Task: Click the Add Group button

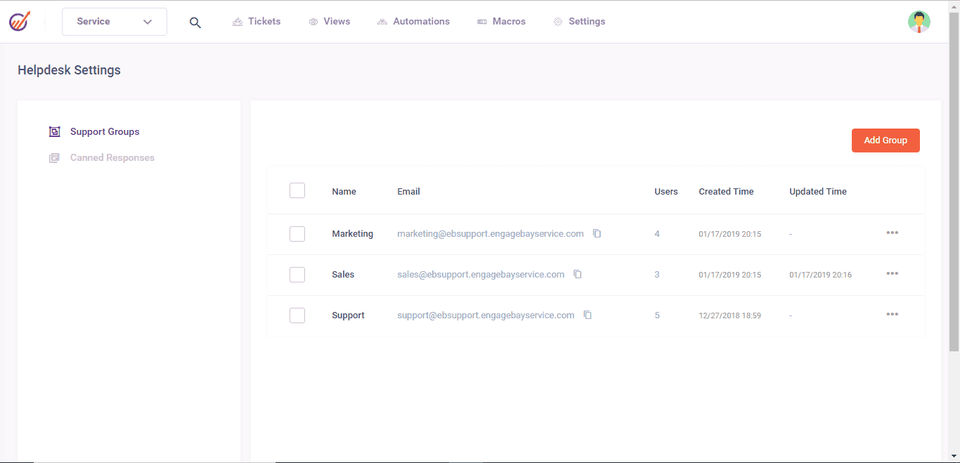Action: (x=885, y=141)
